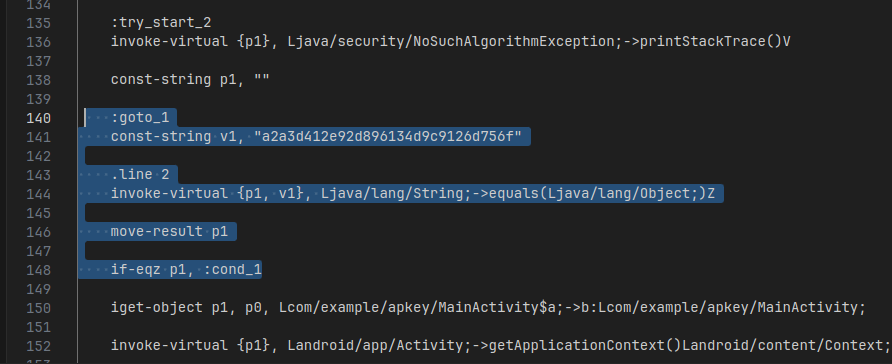Screen dimensions: 892x364
Task: Click line number 136 in gutter
Action: (39, 42)
